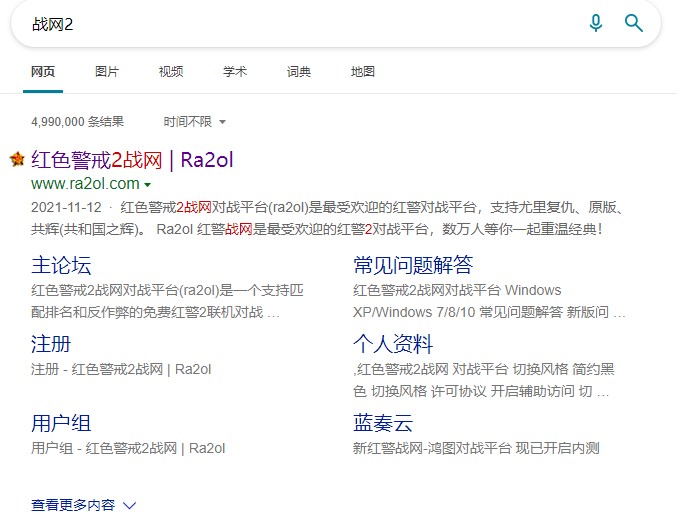Expand 查看更多内容 to show more

coord(83,505)
